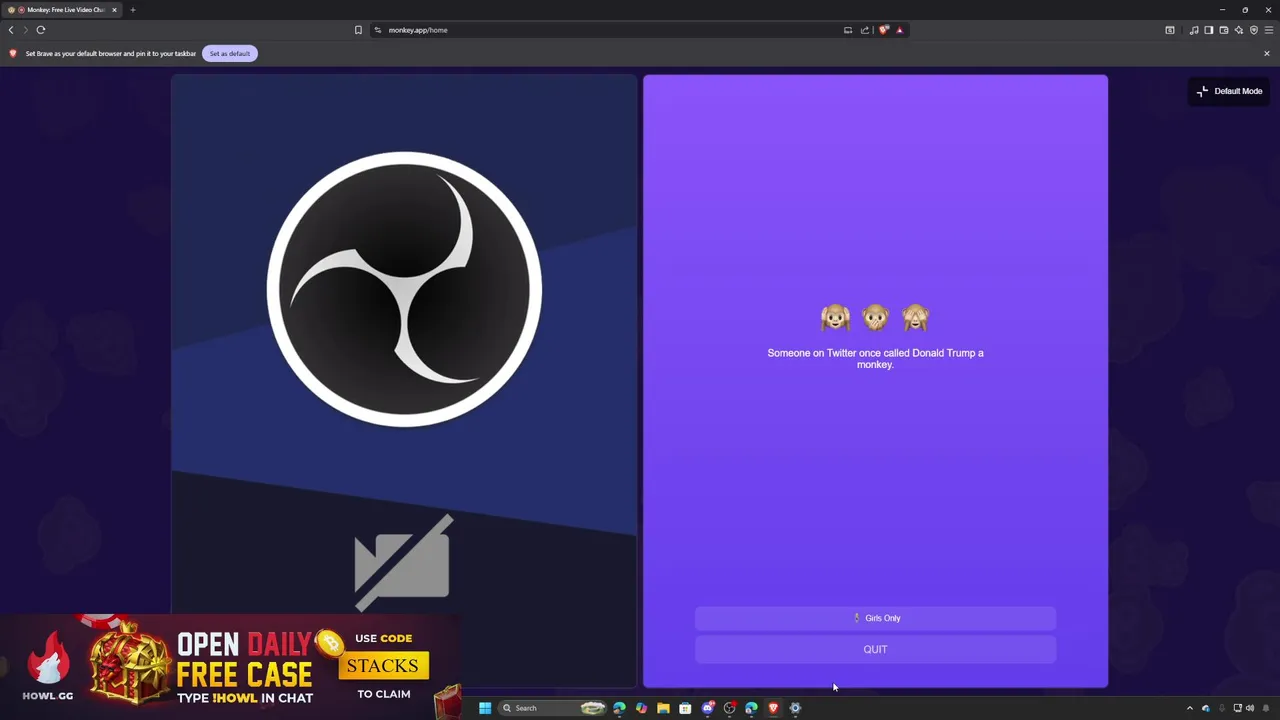Screen dimensions: 1280x720
Task: Open the volume speaker tray icon
Action: pyautogui.click(x=1250, y=708)
